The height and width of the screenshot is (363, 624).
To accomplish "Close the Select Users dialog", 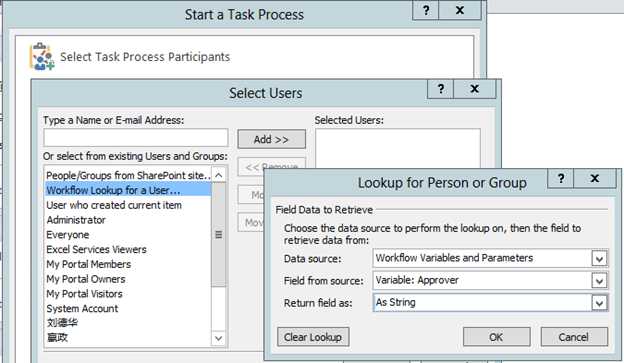I will click(474, 89).
